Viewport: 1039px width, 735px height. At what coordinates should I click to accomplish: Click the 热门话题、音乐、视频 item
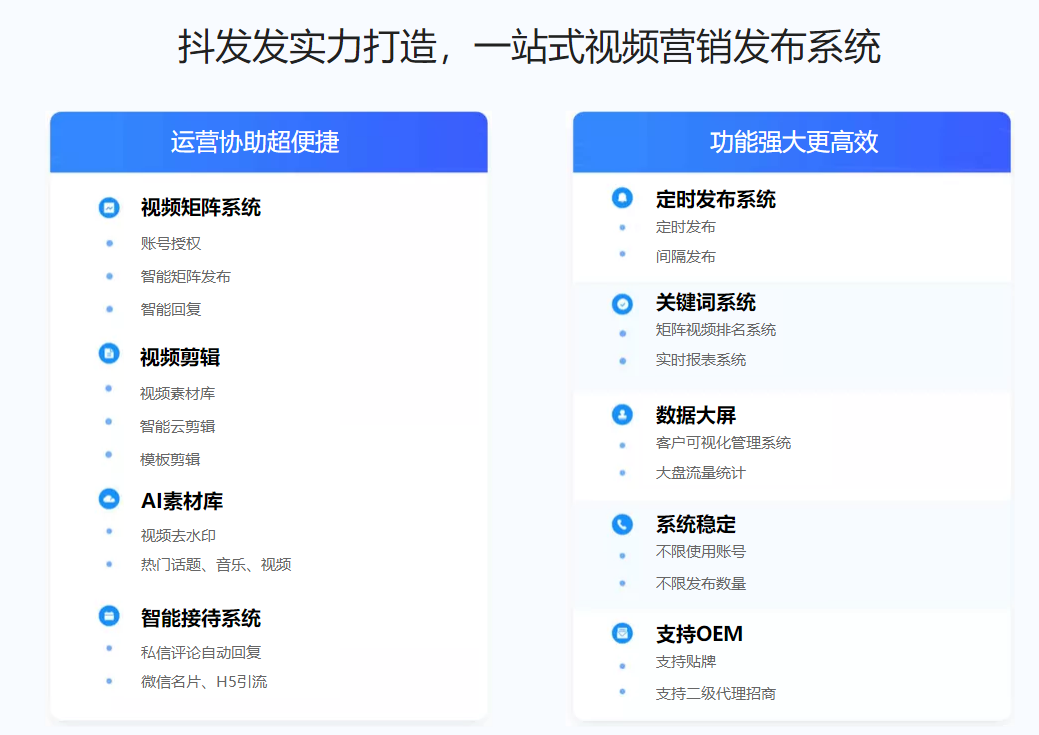[x=216, y=565]
